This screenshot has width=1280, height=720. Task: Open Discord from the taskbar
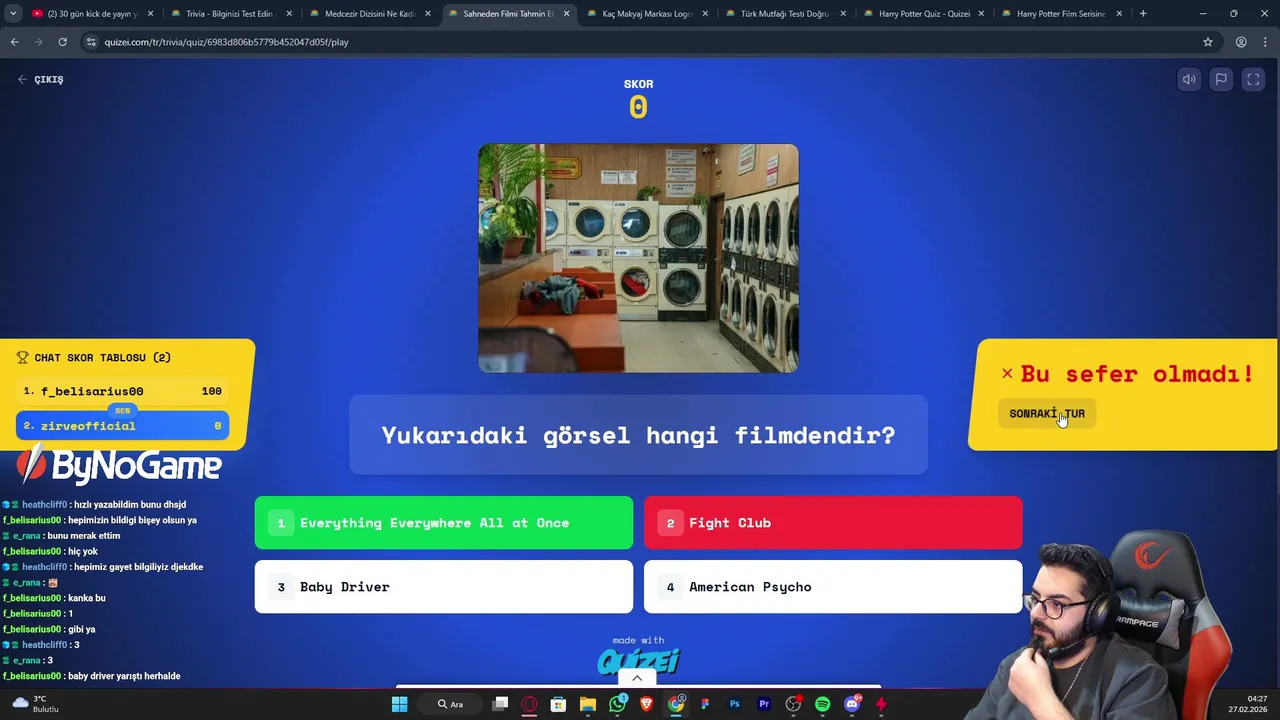pos(852,704)
